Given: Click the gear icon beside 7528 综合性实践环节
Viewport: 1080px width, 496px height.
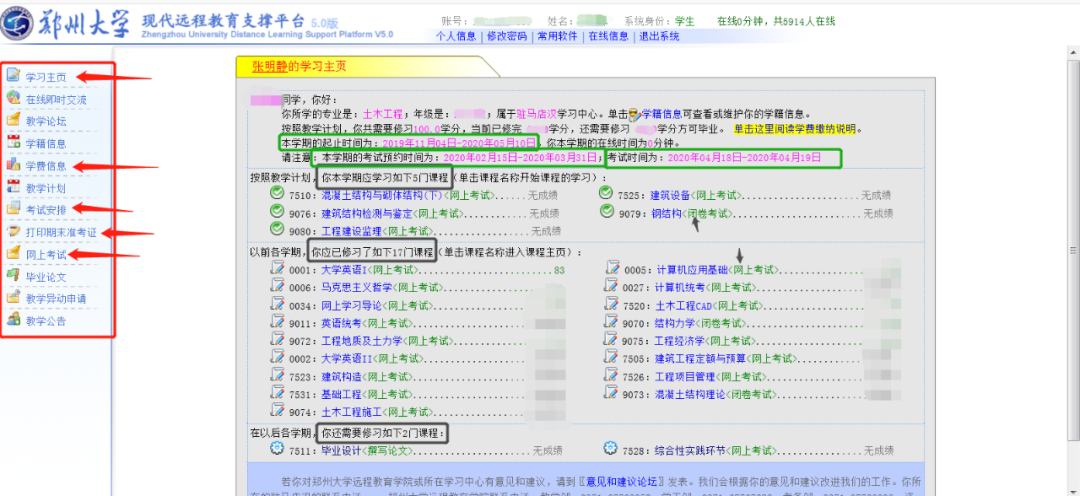Looking at the screenshot, I should point(610,448).
